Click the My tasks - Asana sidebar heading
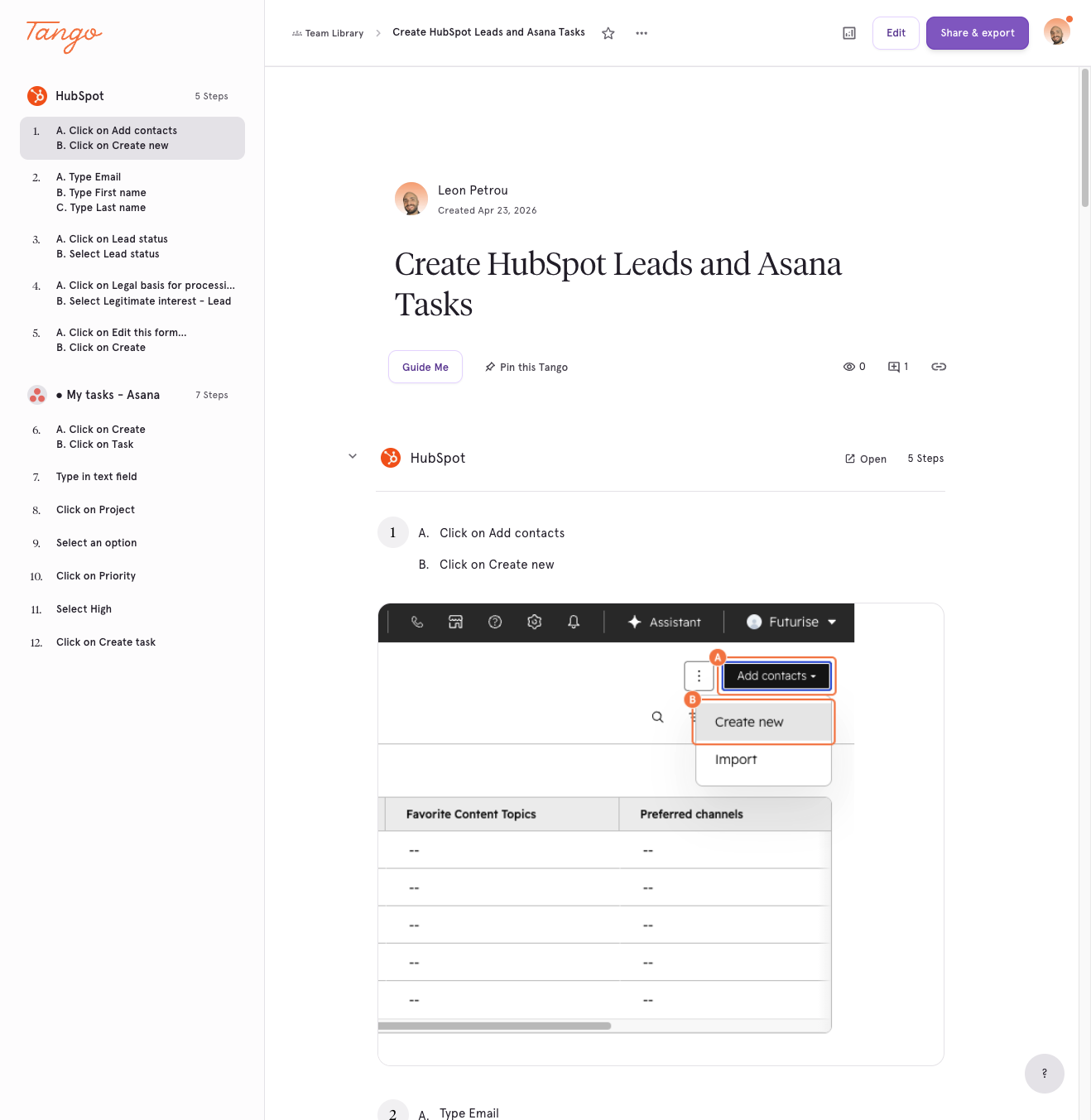Viewport: 1091px width, 1120px height. pyautogui.click(x=108, y=395)
